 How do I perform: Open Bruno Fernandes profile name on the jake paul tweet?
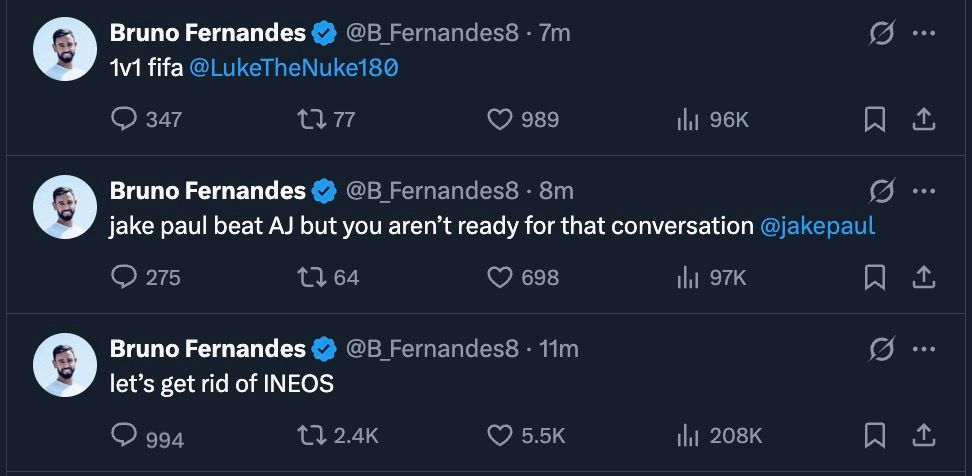tap(207, 191)
